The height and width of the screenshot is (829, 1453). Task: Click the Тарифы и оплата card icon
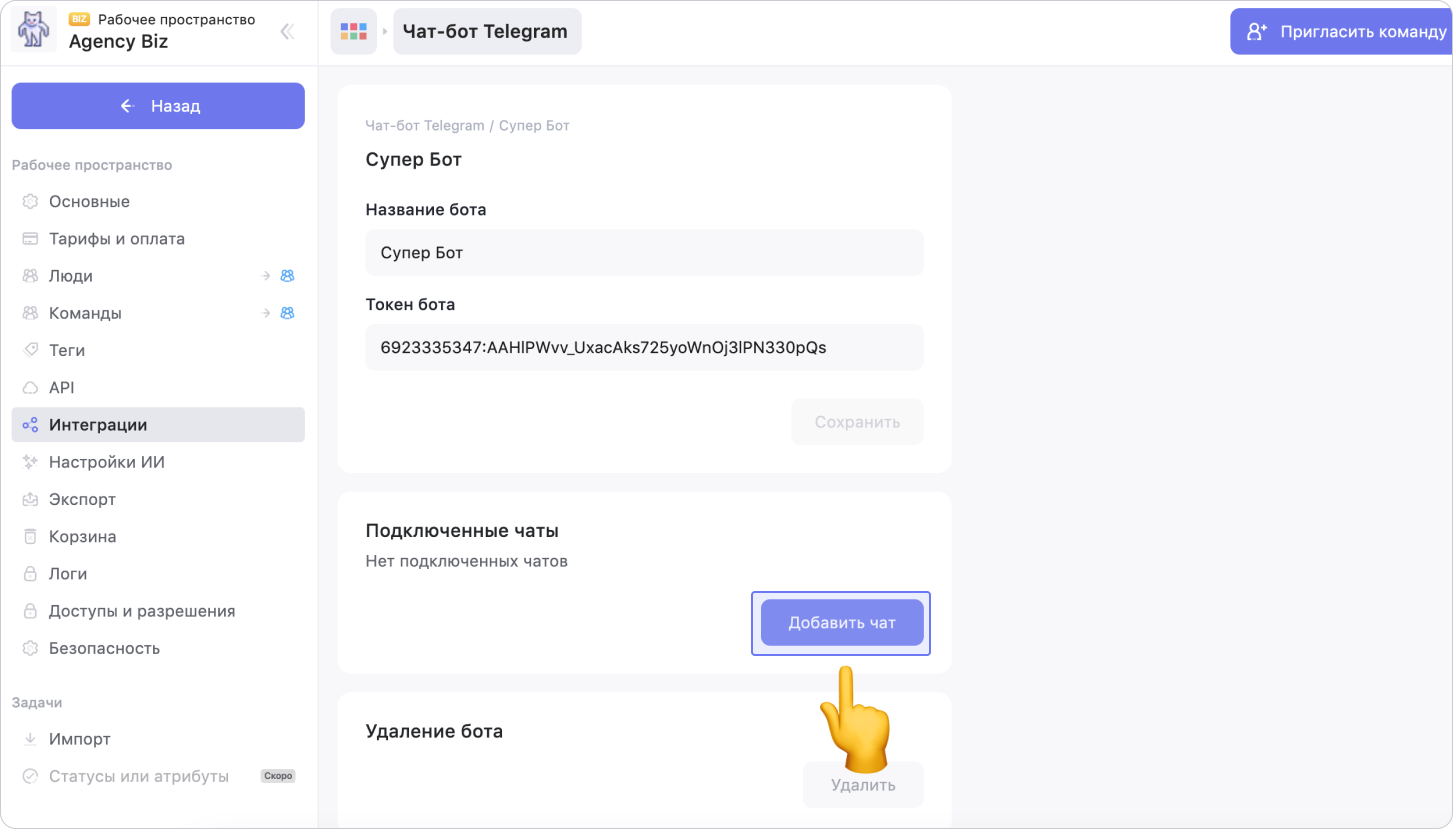30,239
